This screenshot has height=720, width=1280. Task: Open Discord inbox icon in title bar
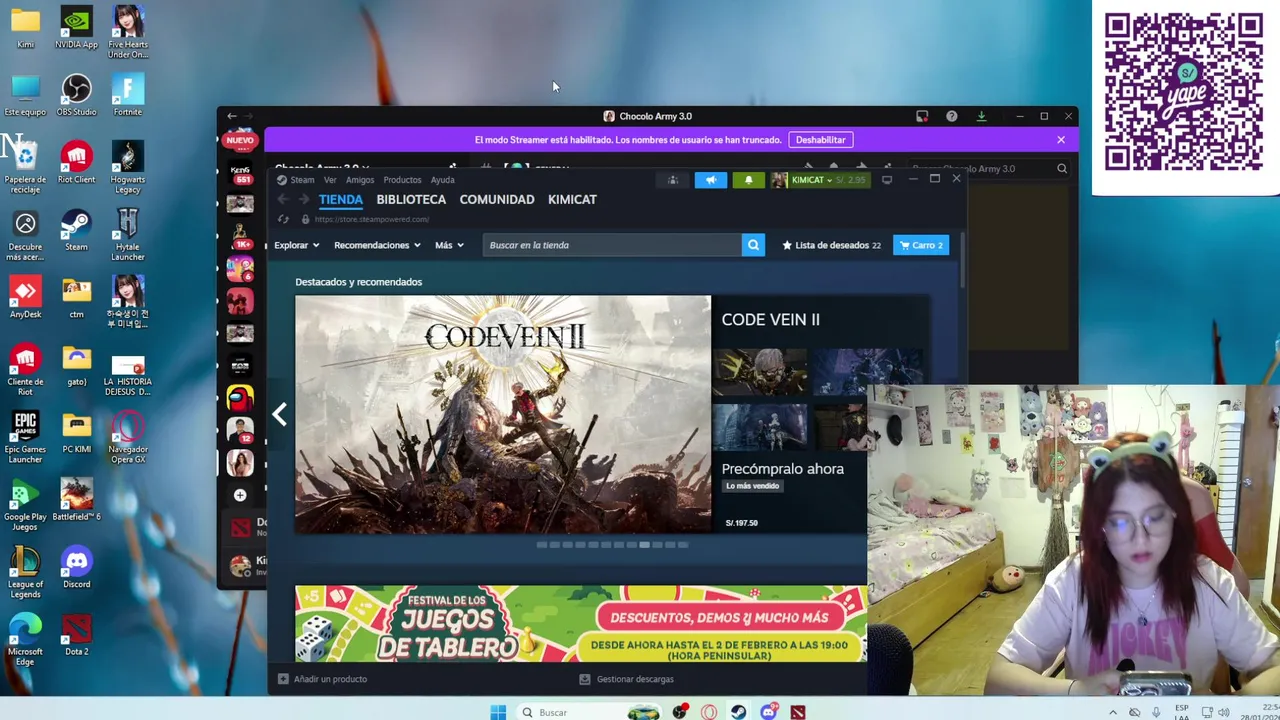coord(922,116)
